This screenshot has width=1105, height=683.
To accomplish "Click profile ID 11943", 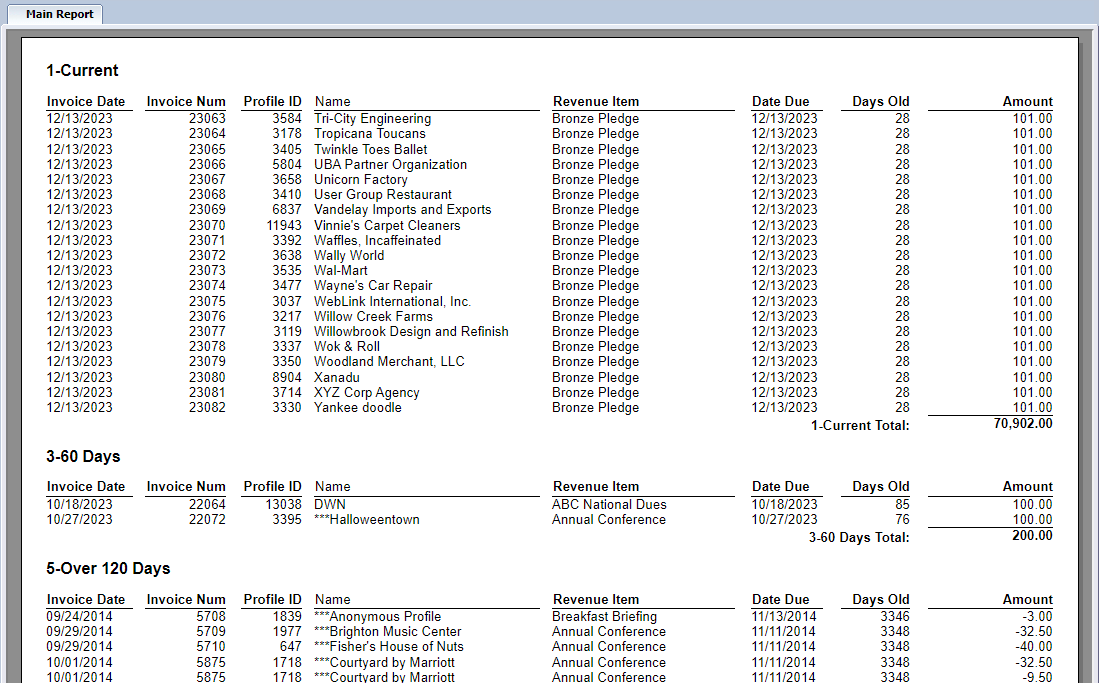I will [284, 226].
